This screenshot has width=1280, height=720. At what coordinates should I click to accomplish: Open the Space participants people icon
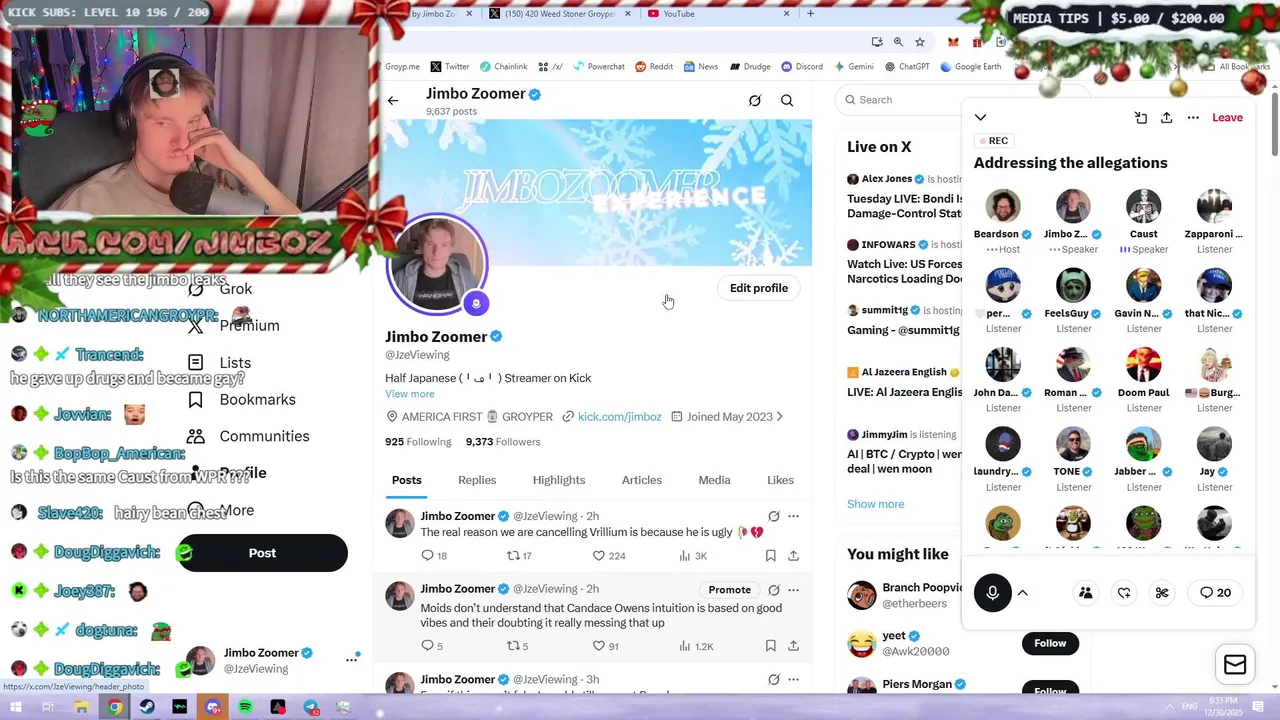click(1085, 593)
